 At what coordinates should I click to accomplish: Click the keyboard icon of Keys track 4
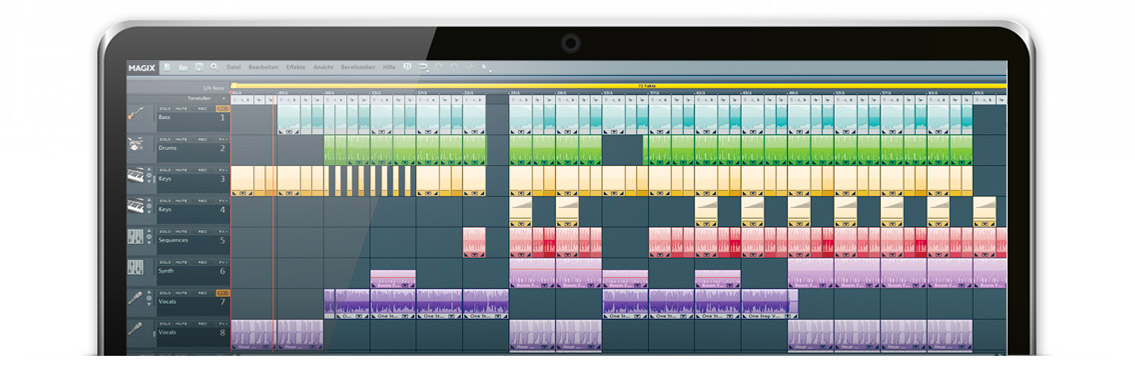[x=136, y=206]
